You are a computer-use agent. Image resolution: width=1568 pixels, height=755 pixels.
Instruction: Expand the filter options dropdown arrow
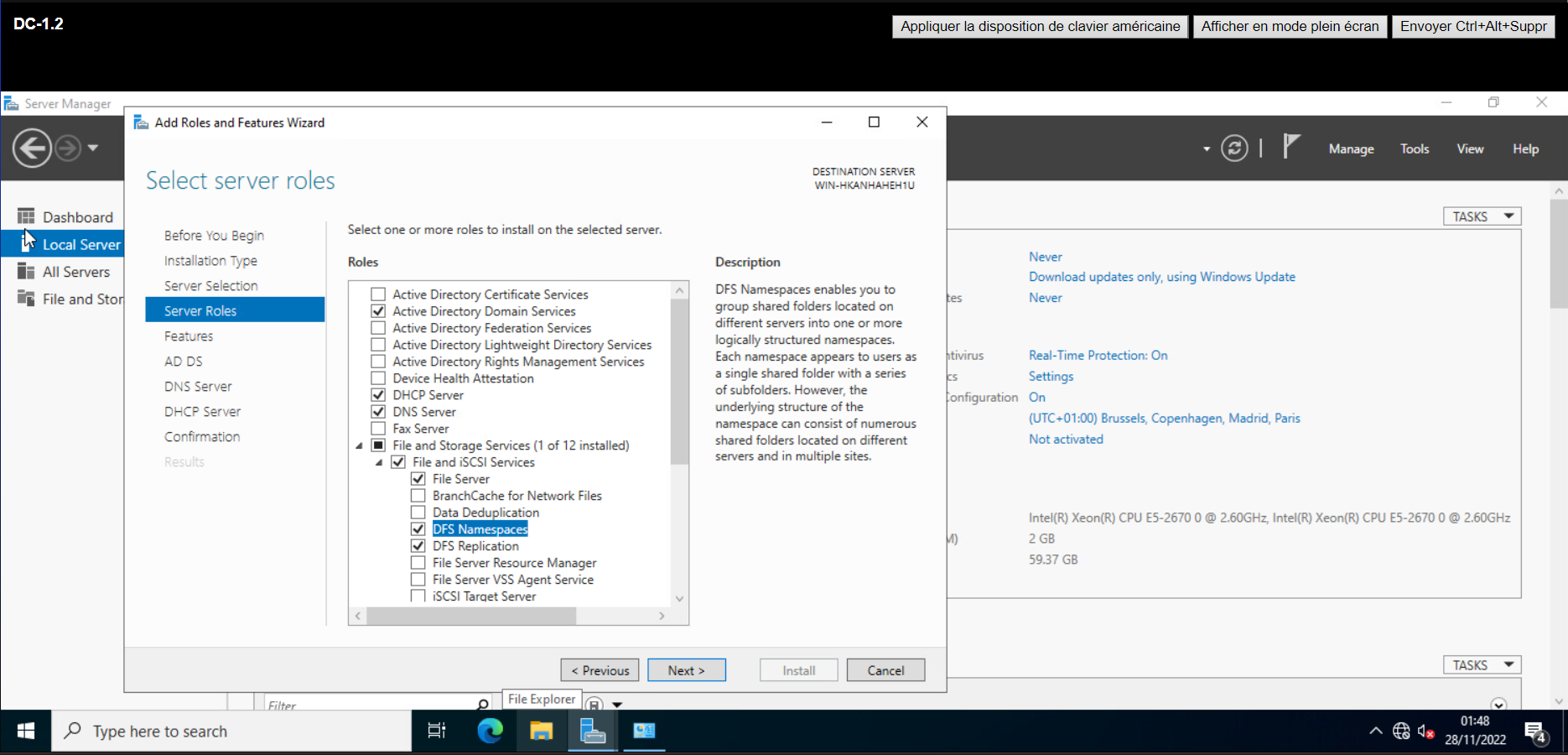coord(618,705)
